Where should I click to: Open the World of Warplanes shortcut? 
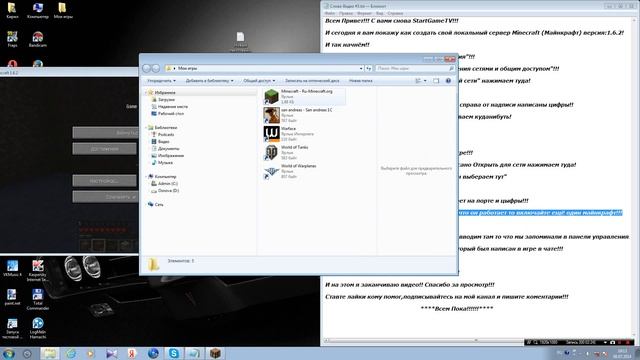(290, 171)
